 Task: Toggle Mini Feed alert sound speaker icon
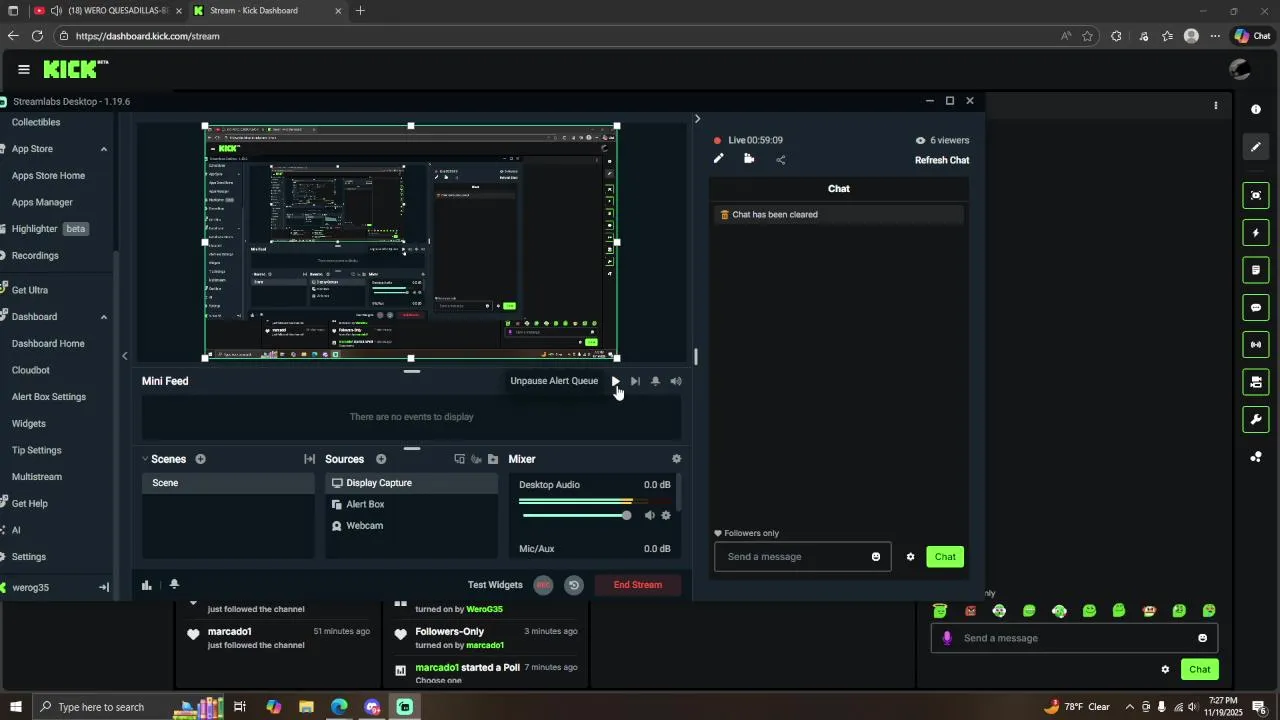pyautogui.click(x=676, y=381)
